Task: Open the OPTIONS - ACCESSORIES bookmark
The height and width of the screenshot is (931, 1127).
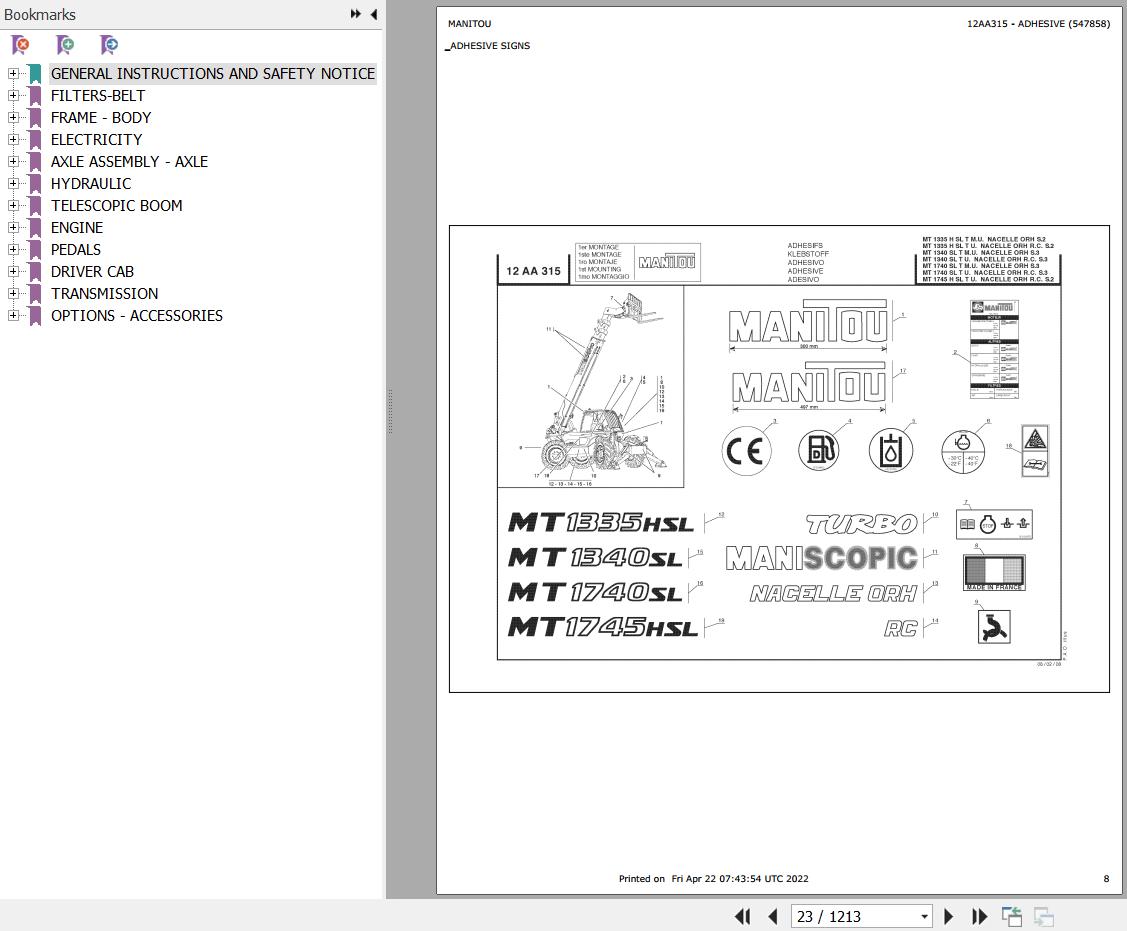Action: (x=136, y=315)
